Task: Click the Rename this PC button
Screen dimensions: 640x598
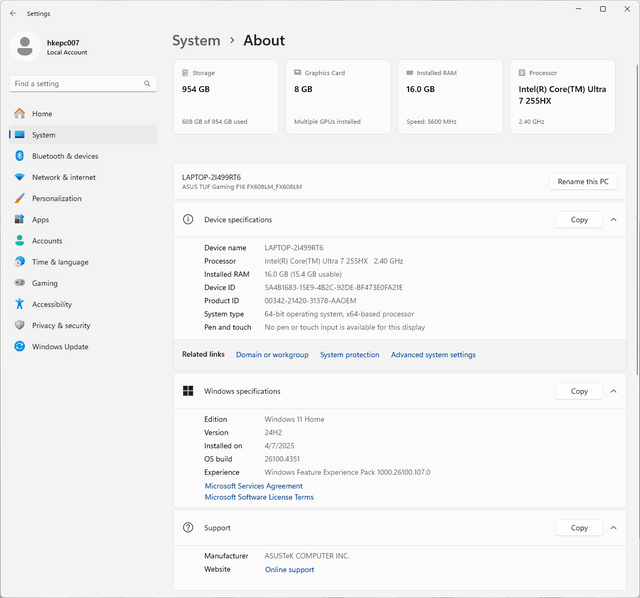Action: click(583, 182)
